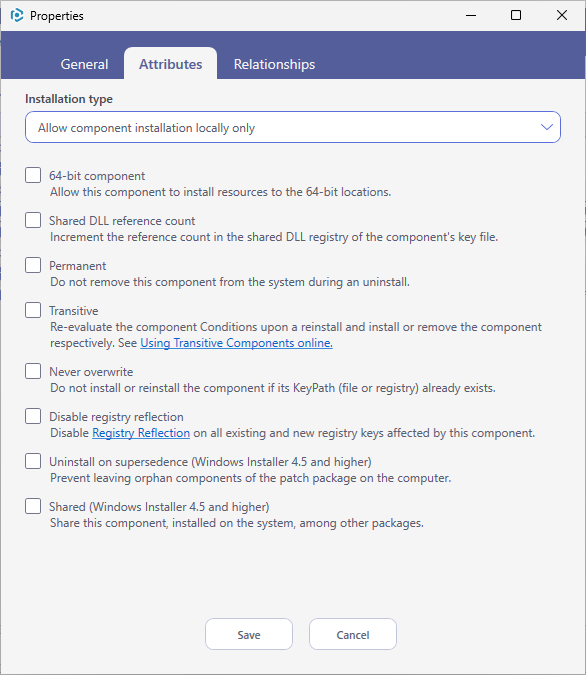Open Using Transitive Components online link

coord(236,343)
